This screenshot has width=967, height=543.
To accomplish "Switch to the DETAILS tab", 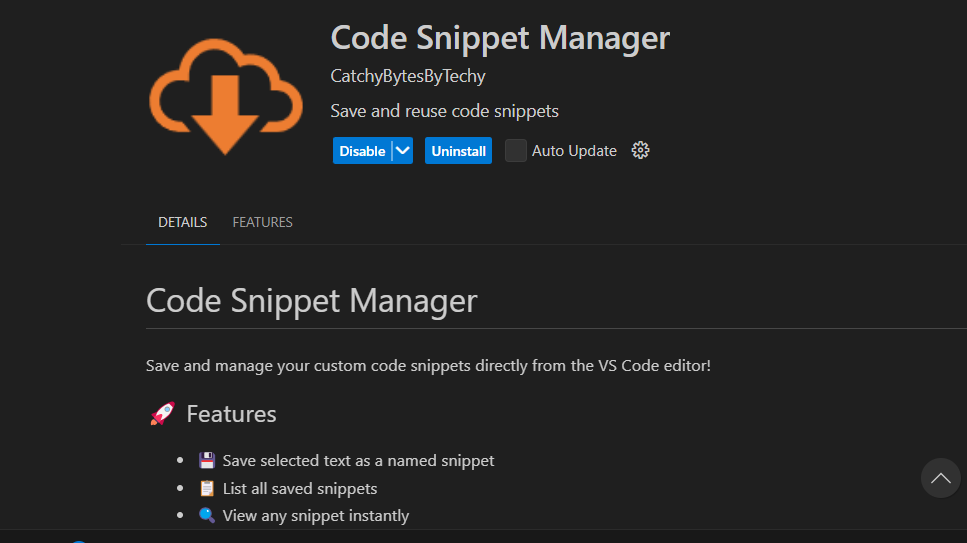I will pos(183,222).
